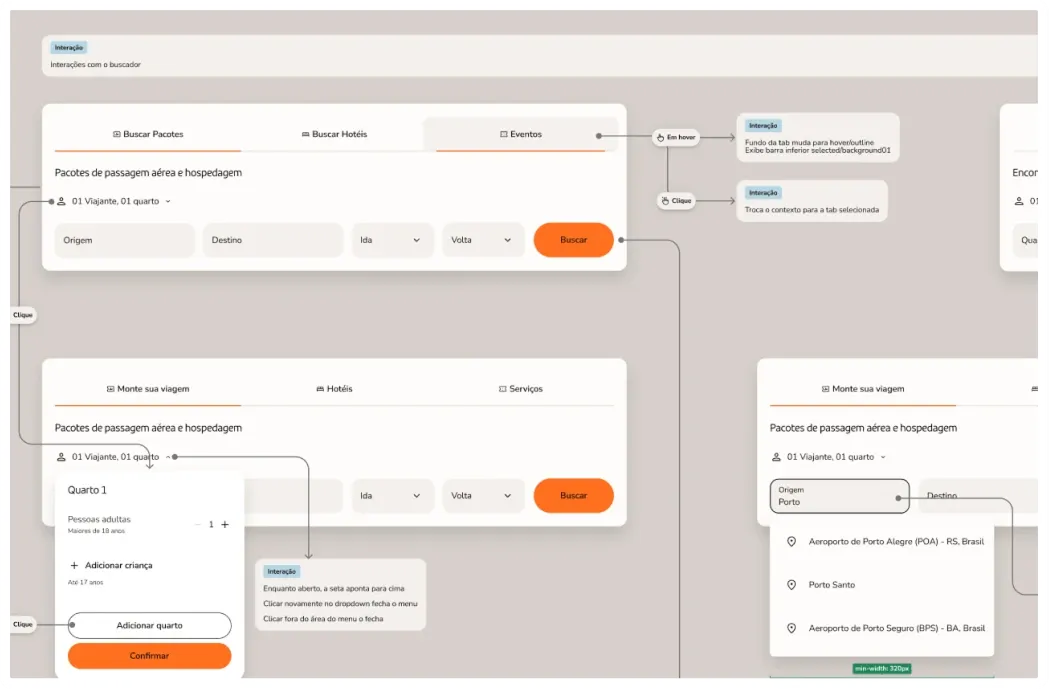Click Origem field in Buscar Pacotes card
1049x689 pixels.
click(x=124, y=240)
